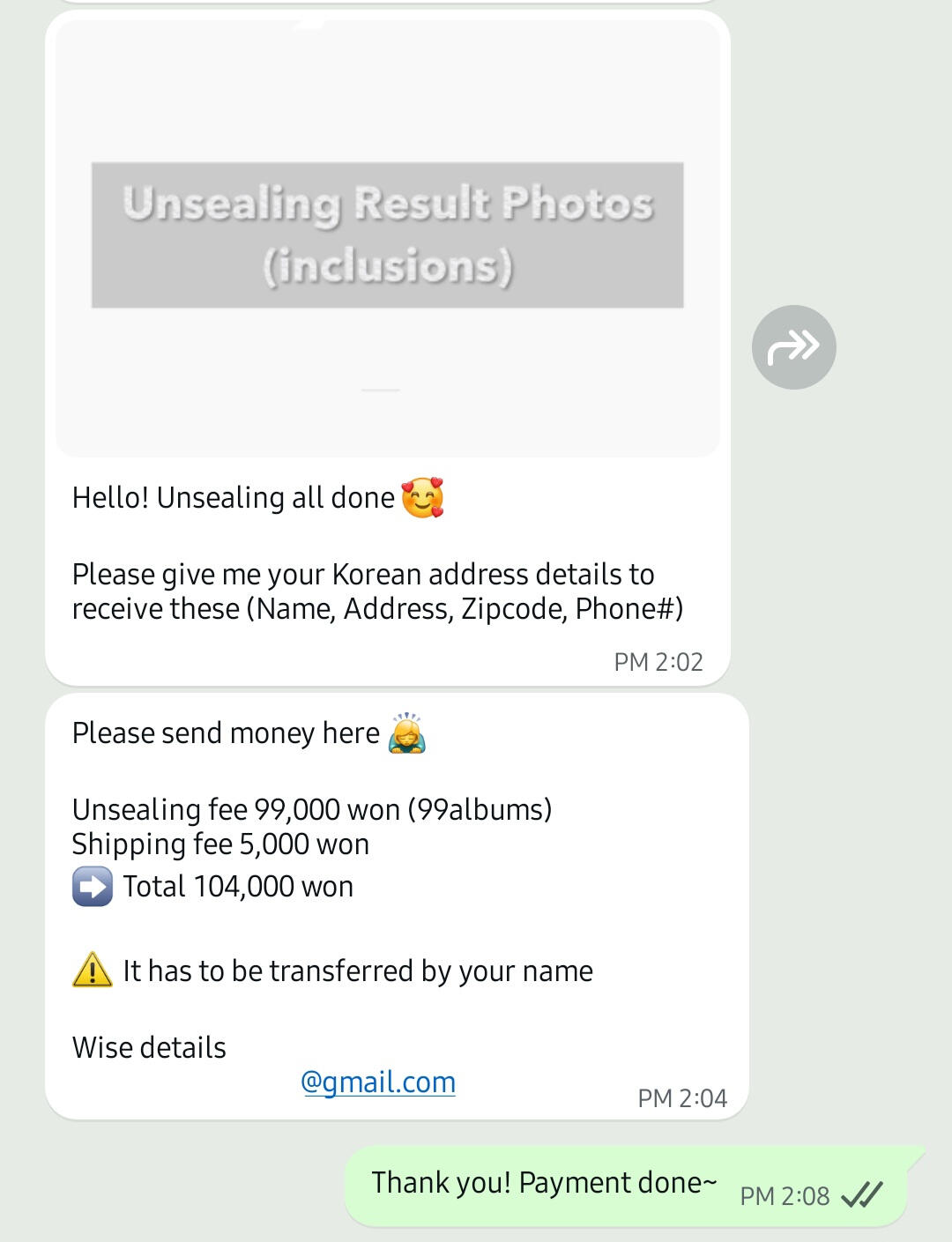
Task: Tap the blue right-arrow emoji
Action: click(x=93, y=887)
